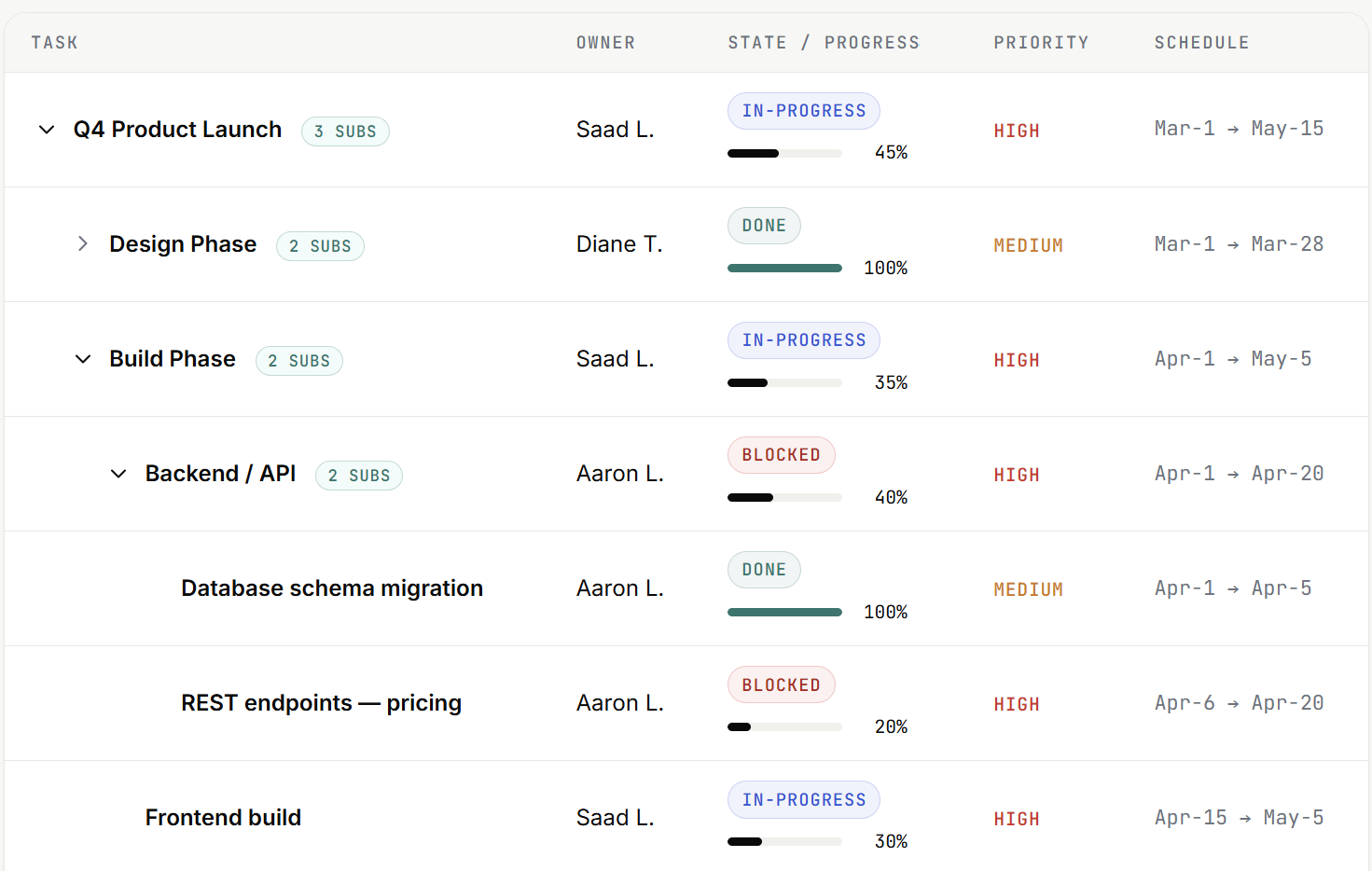Click the Frontend build progress bar
The image size is (1372, 871).
[x=784, y=842]
